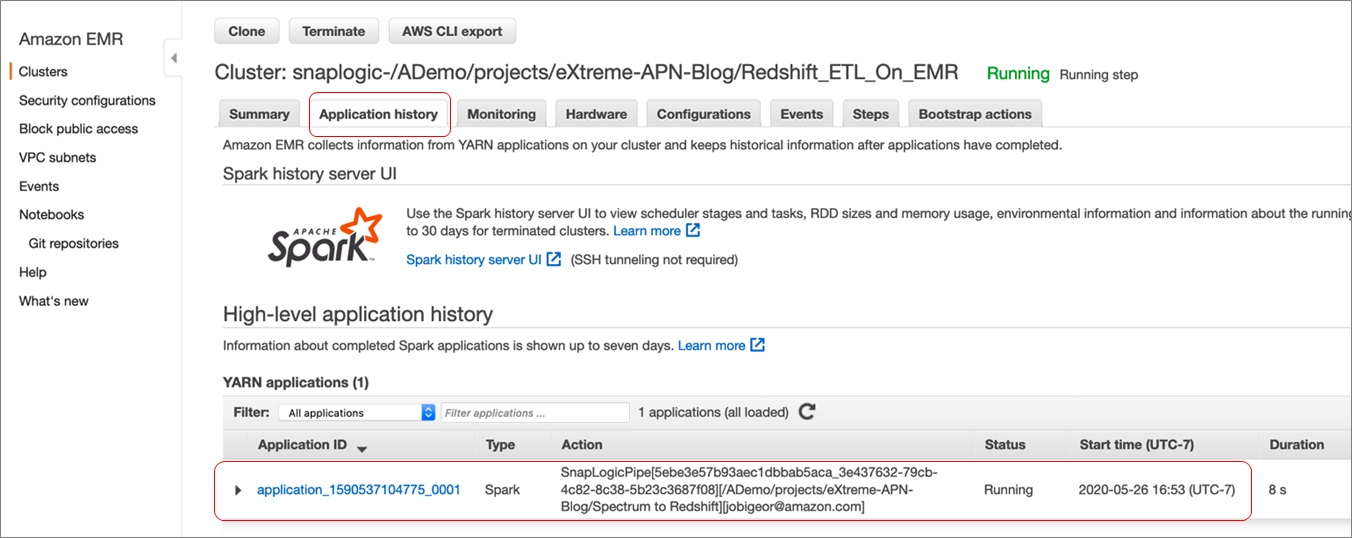Click external-link icon after Spark history server UI

tap(554, 259)
